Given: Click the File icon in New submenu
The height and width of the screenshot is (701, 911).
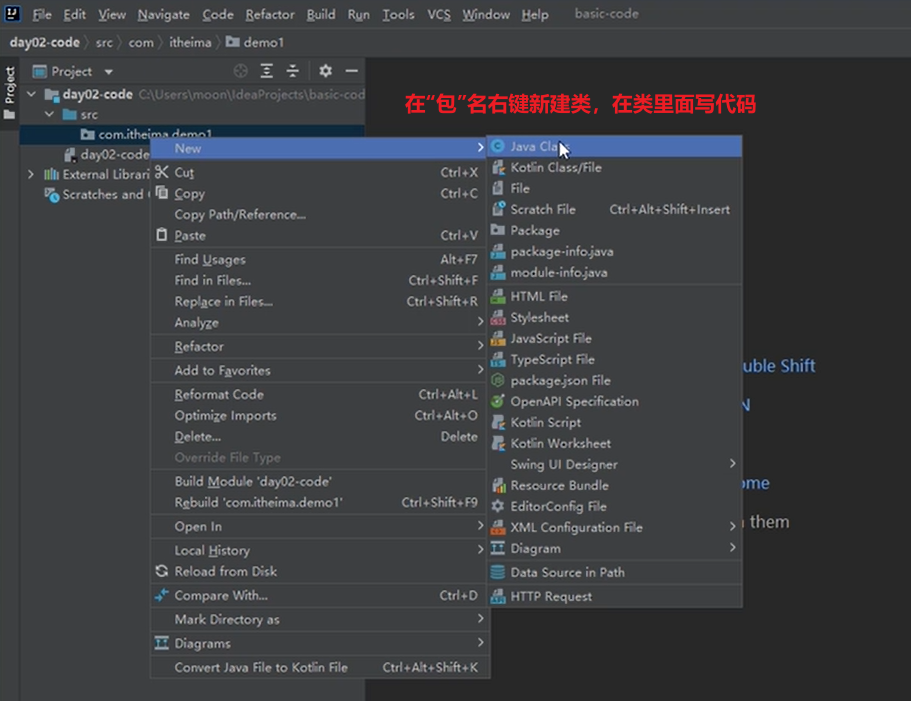Looking at the screenshot, I should [498, 189].
